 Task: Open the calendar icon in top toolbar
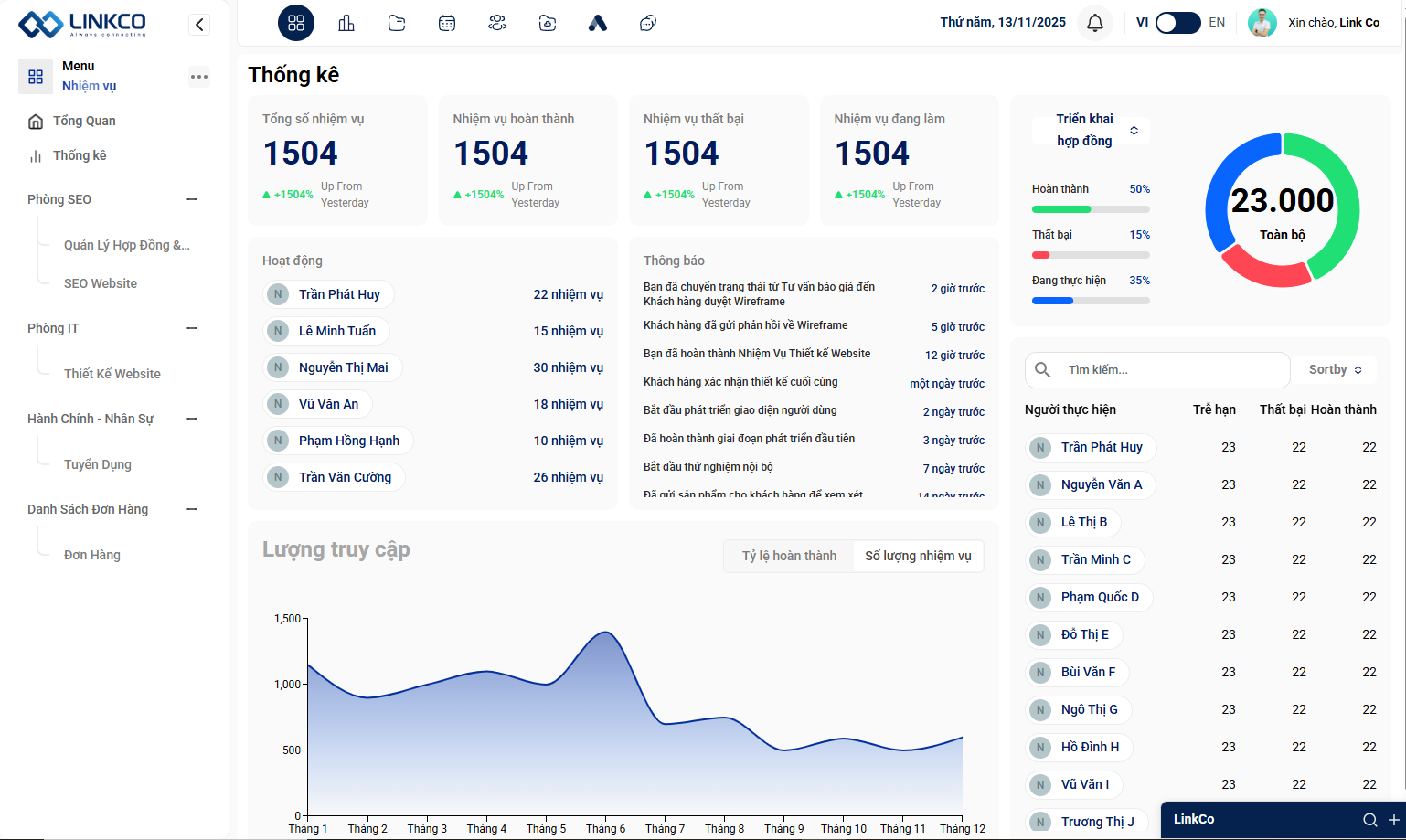tap(447, 23)
